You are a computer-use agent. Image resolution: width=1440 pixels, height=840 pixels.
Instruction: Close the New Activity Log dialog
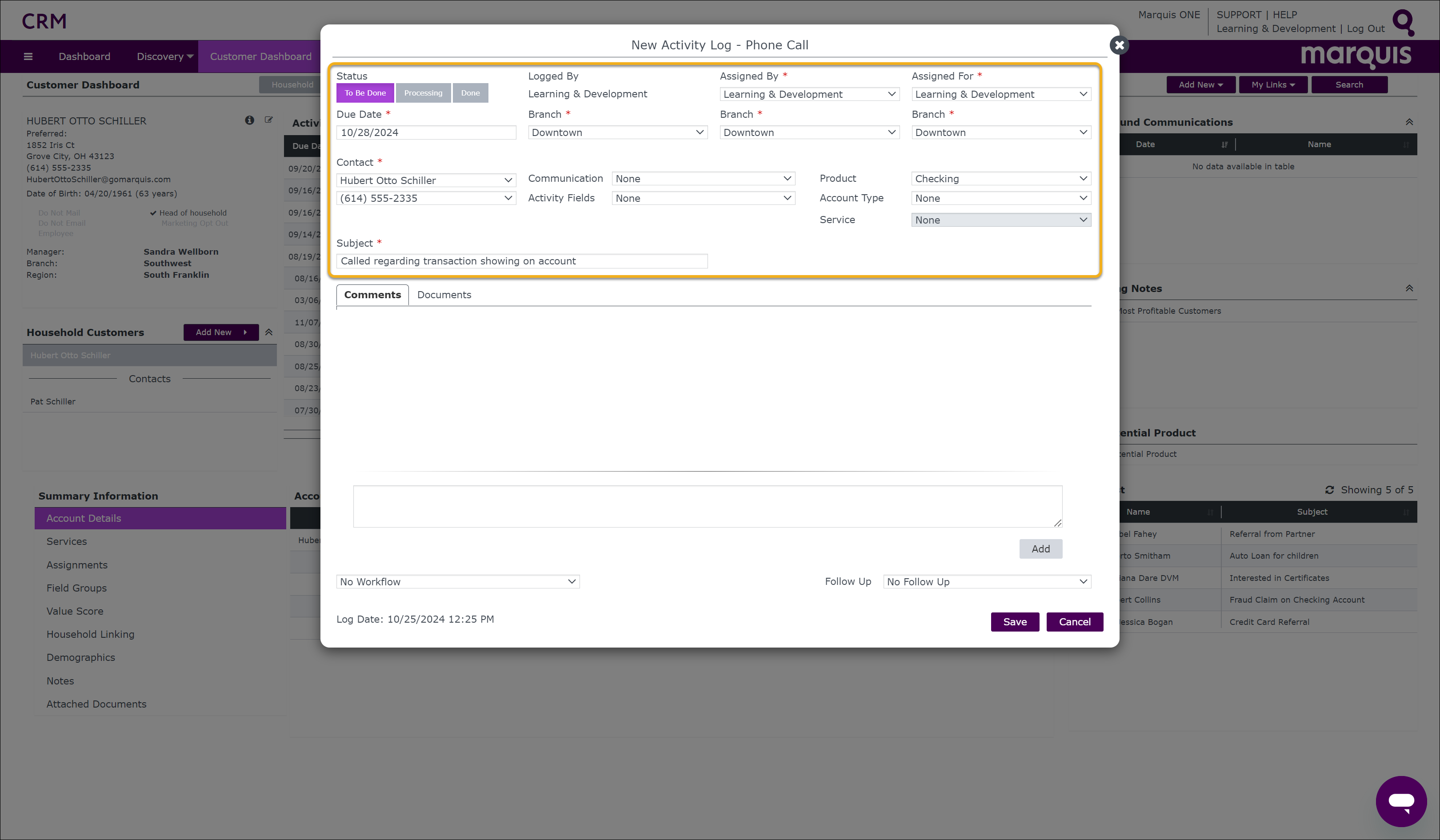click(1119, 44)
